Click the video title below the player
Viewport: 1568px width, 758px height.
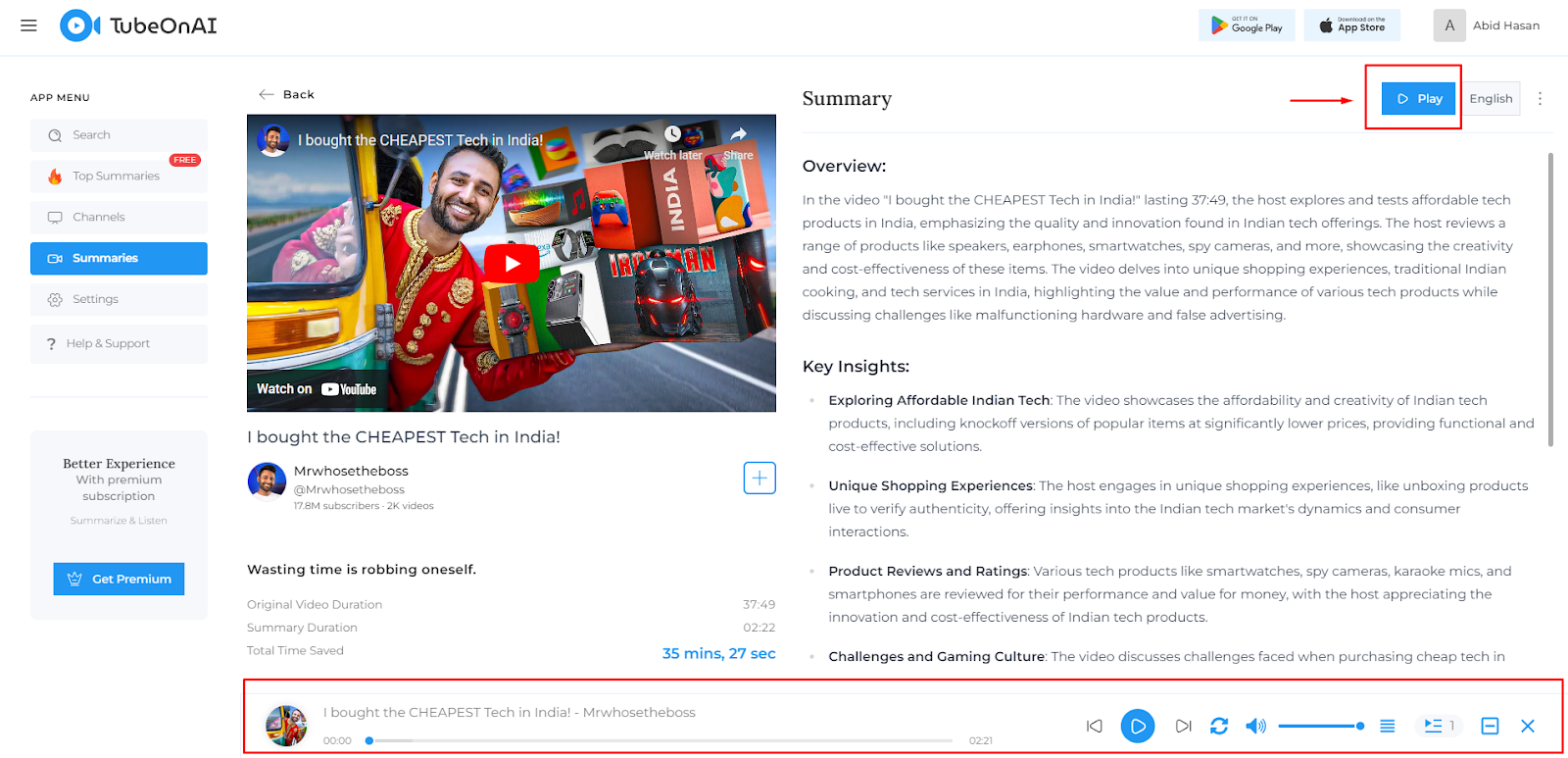point(404,437)
